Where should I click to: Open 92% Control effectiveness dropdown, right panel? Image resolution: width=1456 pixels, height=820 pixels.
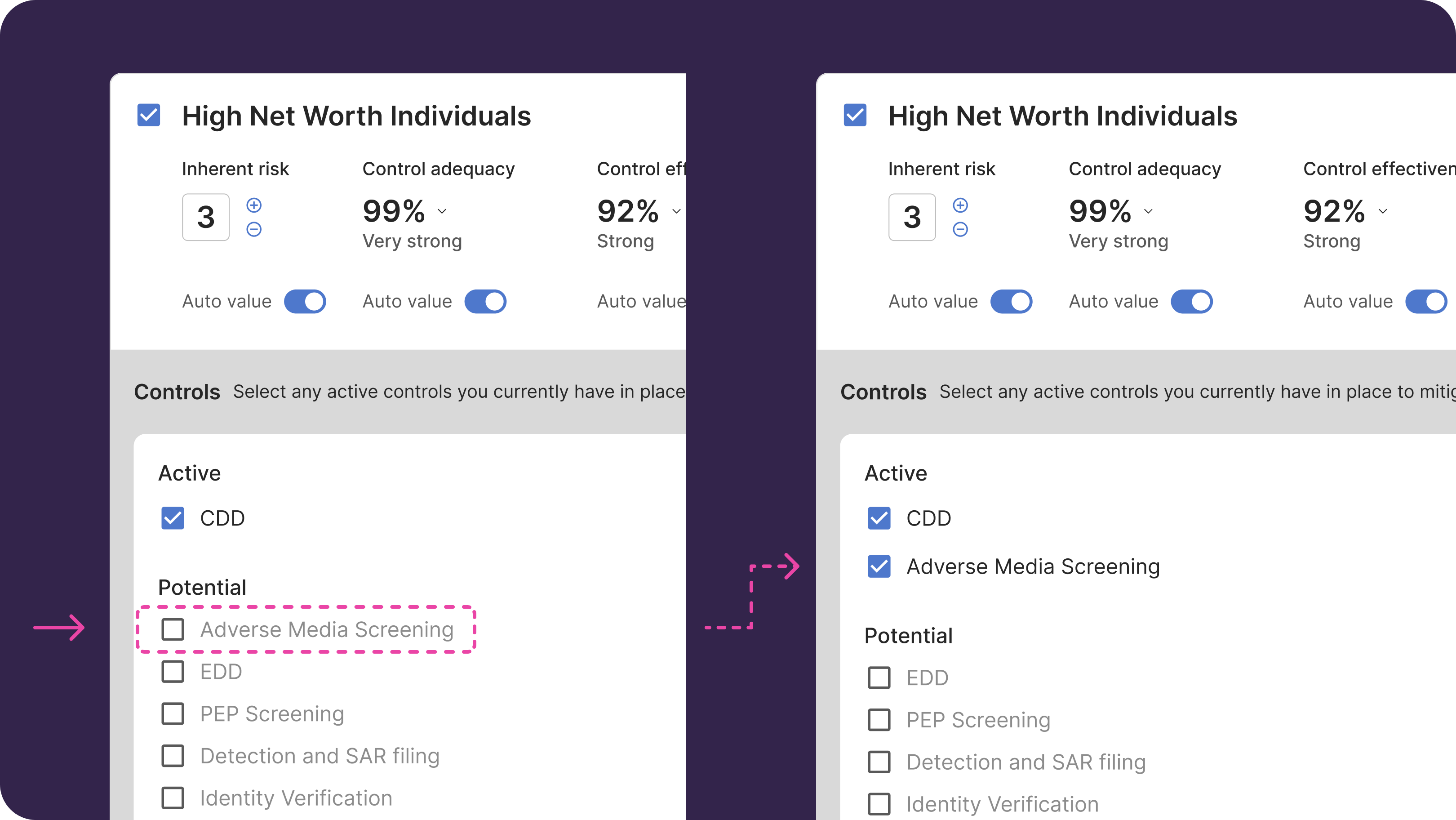1382,211
